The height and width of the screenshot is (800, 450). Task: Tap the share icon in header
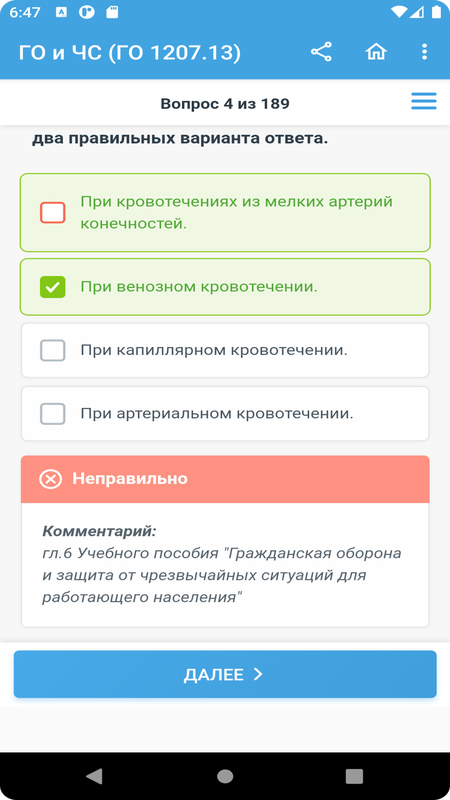pos(321,52)
